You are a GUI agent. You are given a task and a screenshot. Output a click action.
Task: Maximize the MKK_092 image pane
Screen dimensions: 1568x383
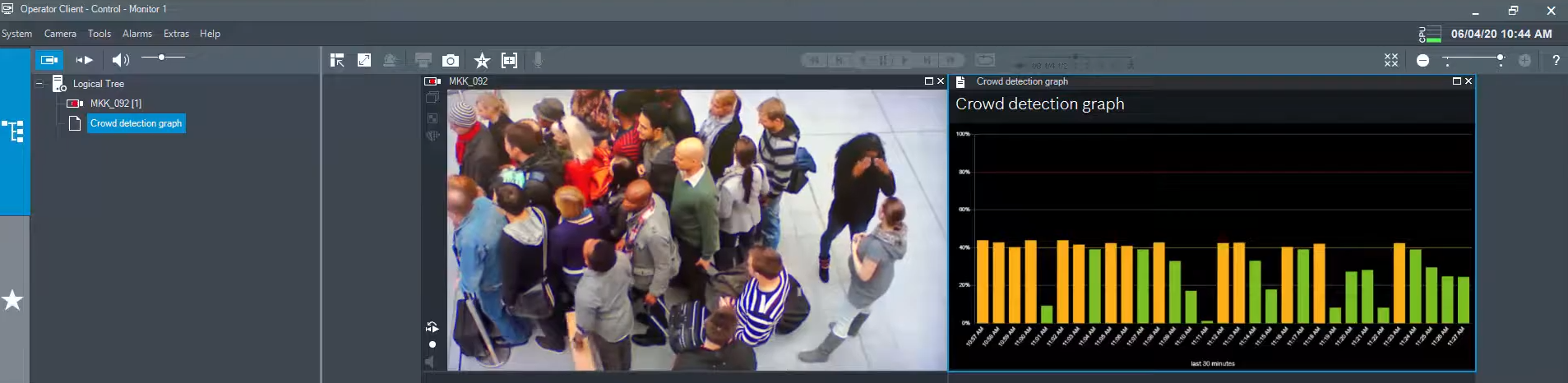pyautogui.click(x=929, y=81)
